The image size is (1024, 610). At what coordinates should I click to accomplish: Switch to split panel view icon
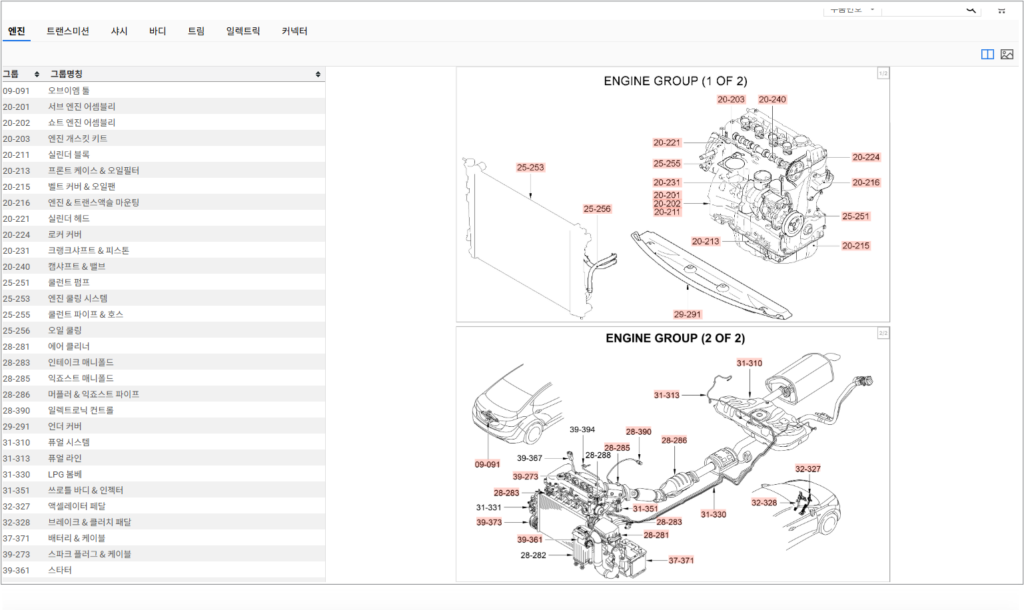[987, 54]
